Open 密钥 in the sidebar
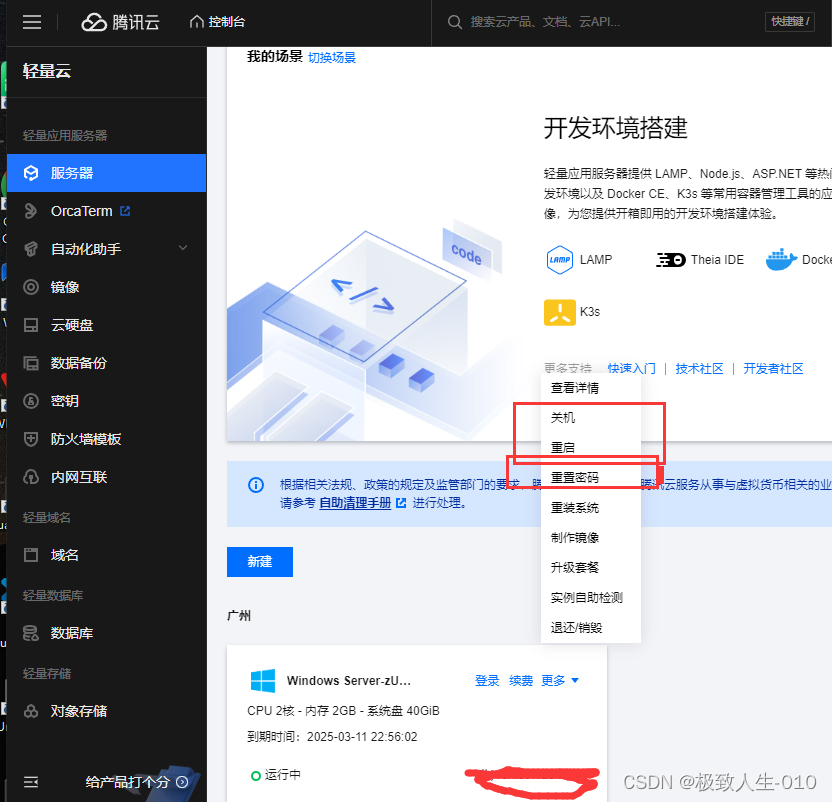Viewport: 832px width, 802px height. pos(65,401)
